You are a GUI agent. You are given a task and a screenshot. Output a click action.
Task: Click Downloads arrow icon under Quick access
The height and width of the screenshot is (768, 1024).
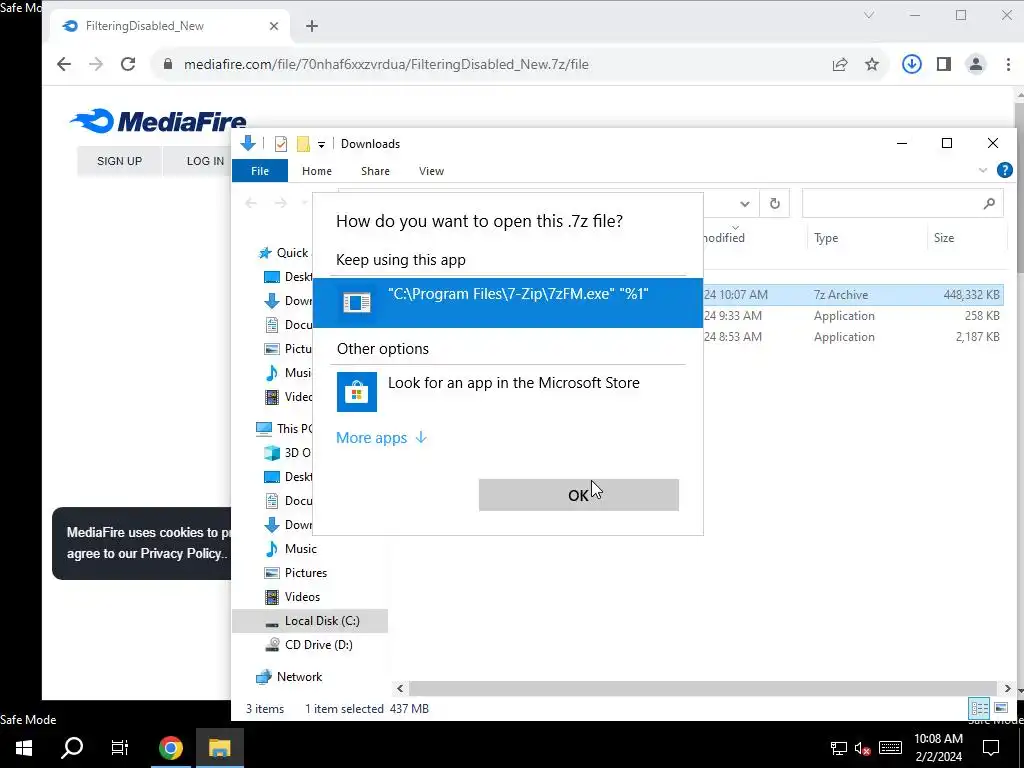pyautogui.click(x=272, y=301)
